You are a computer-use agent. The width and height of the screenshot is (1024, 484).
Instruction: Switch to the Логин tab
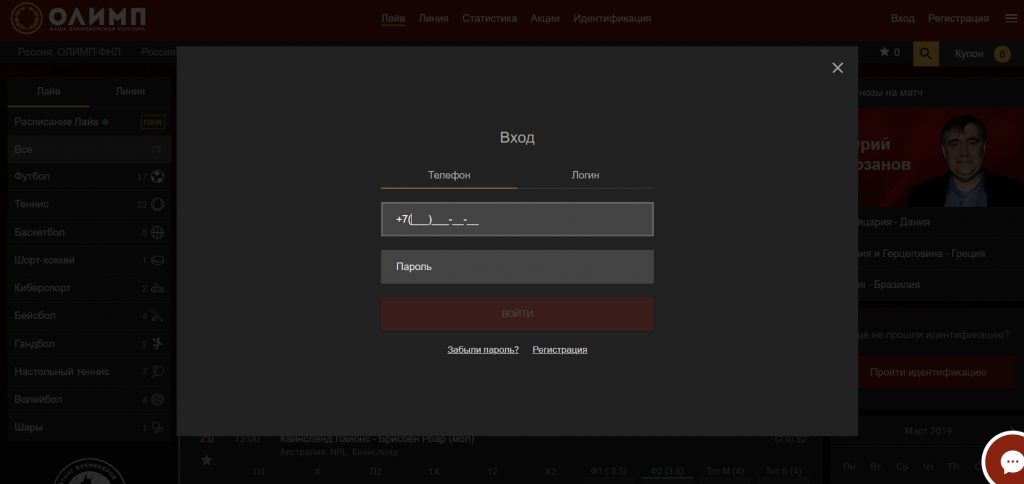[x=585, y=175]
